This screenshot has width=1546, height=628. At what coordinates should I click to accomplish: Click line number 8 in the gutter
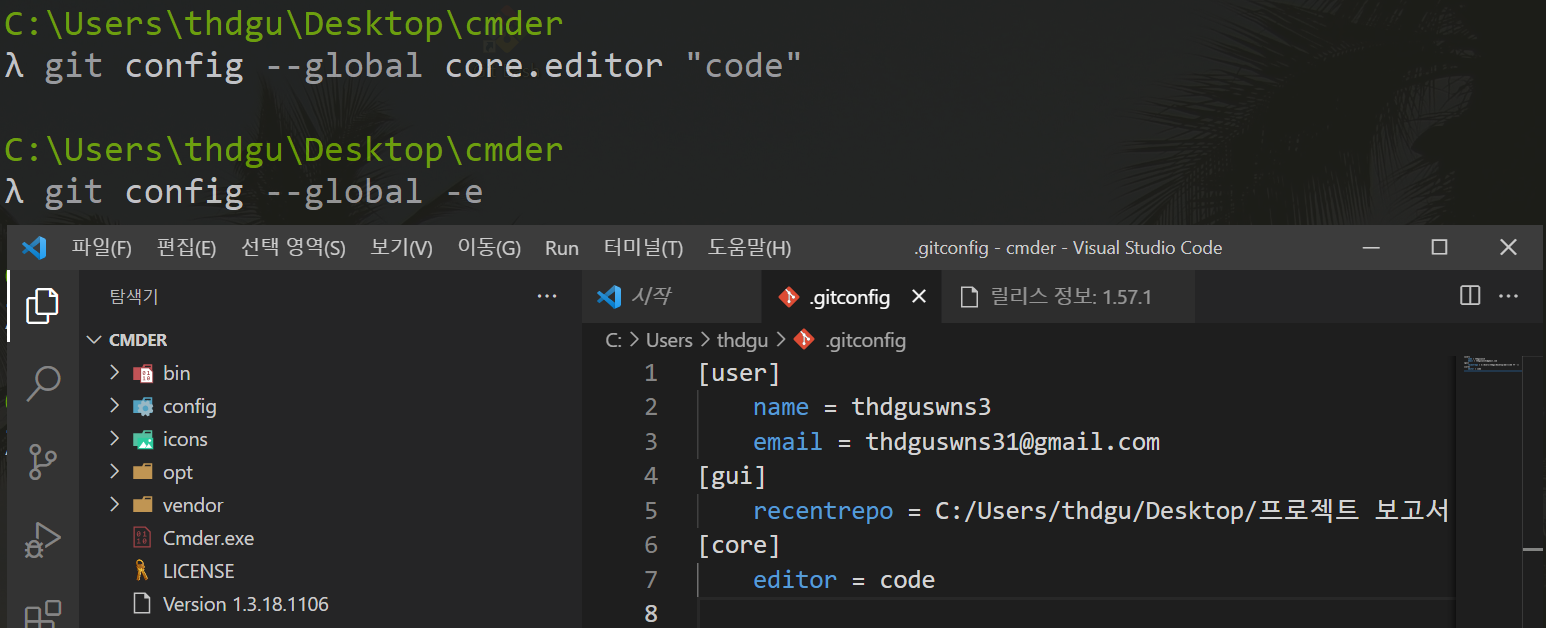point(651,613)
